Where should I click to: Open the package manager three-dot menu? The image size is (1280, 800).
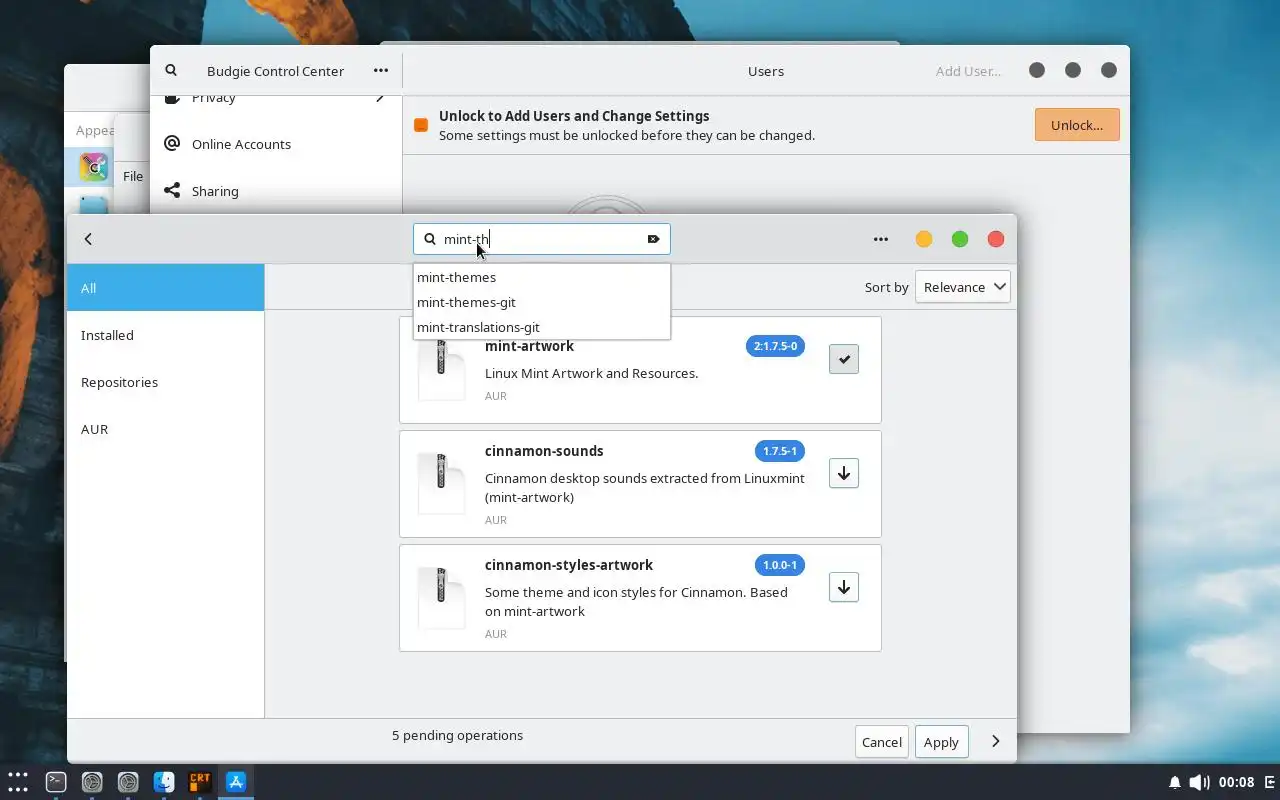point(881,239)
